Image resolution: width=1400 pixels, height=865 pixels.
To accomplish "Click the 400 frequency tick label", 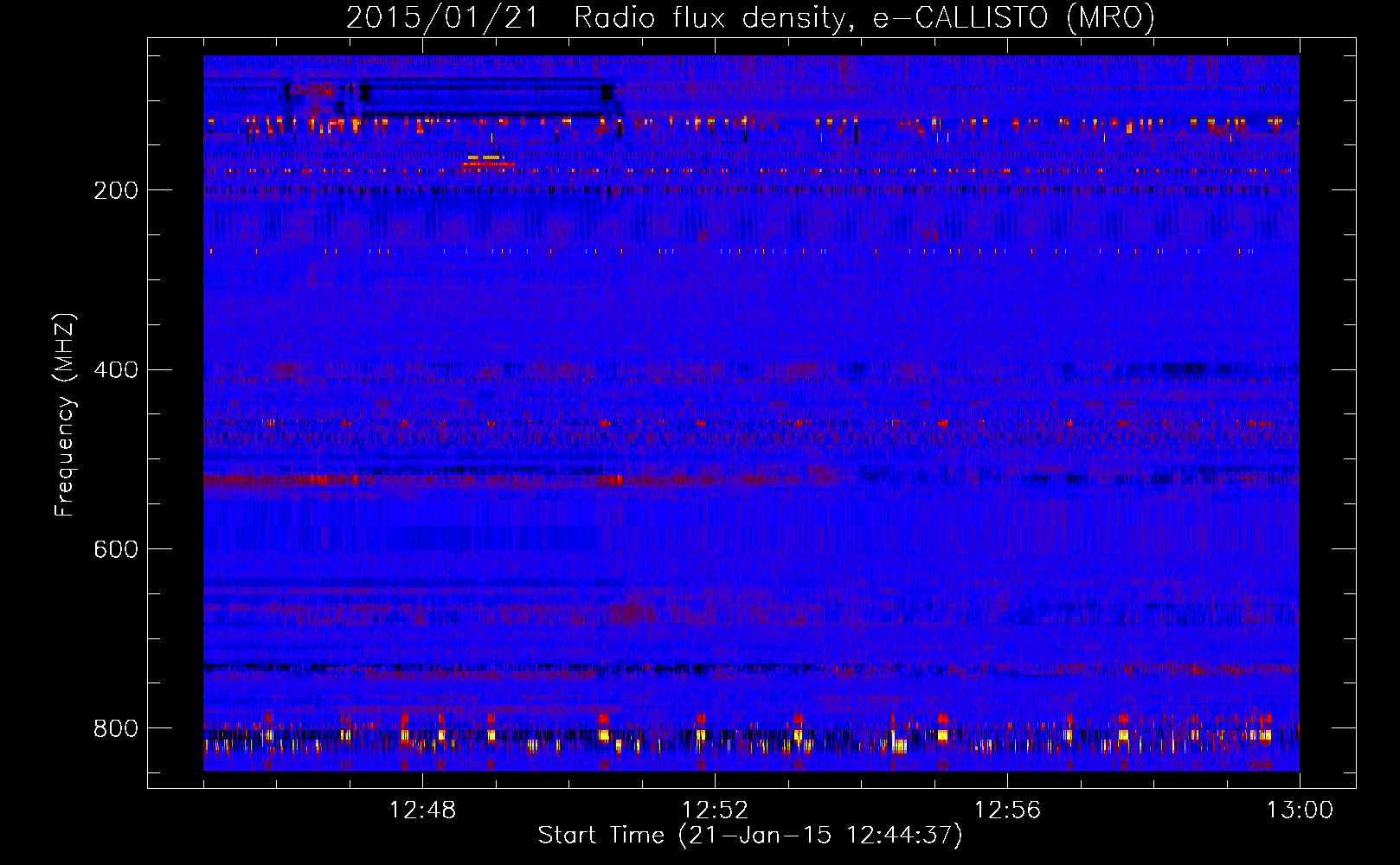I will click(116, 370).
